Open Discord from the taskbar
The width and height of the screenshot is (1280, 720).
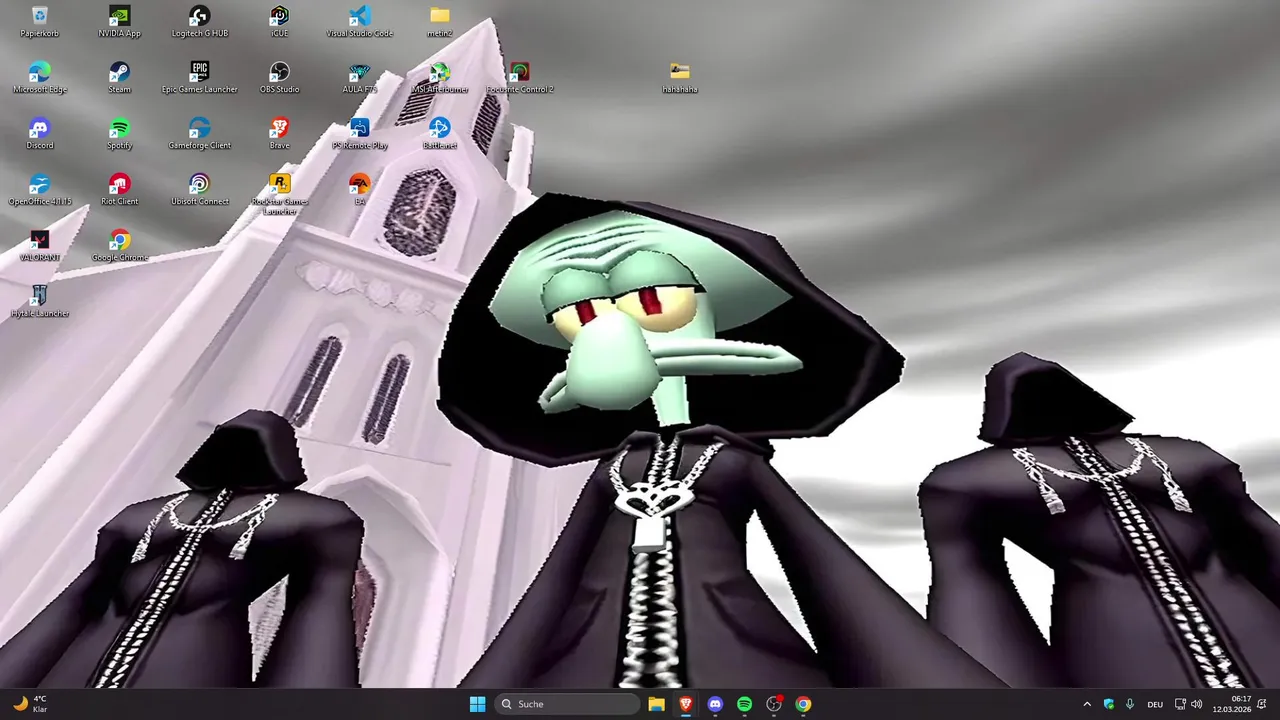click(x=715, y=704)
